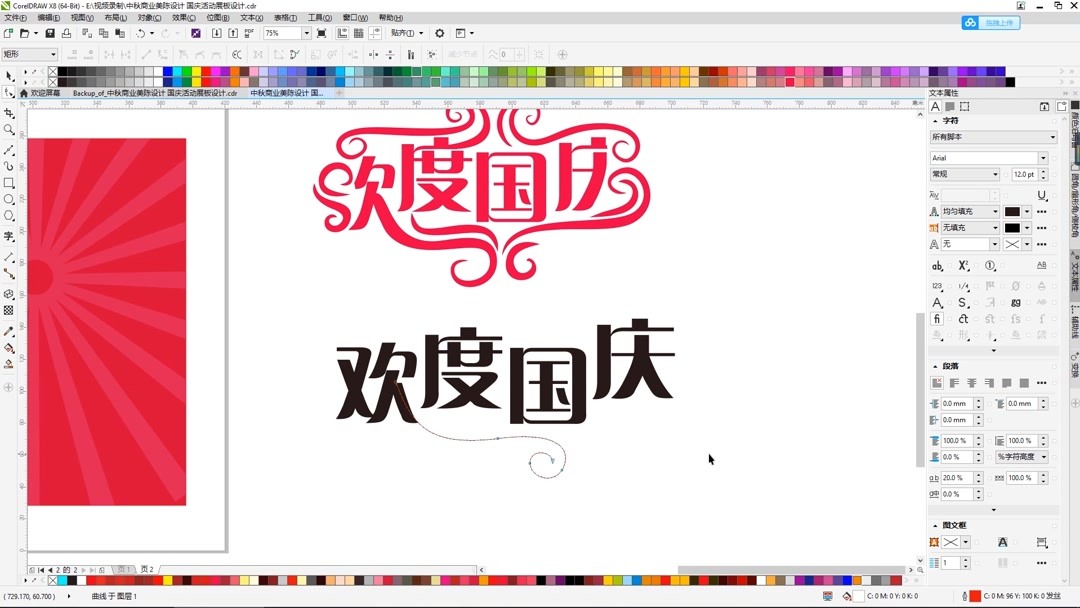Image resolution: width=1080 pixels, height=608 pixels.
Task: Select the Rectangle tool in the toolbox
Action: pos(10,184)
